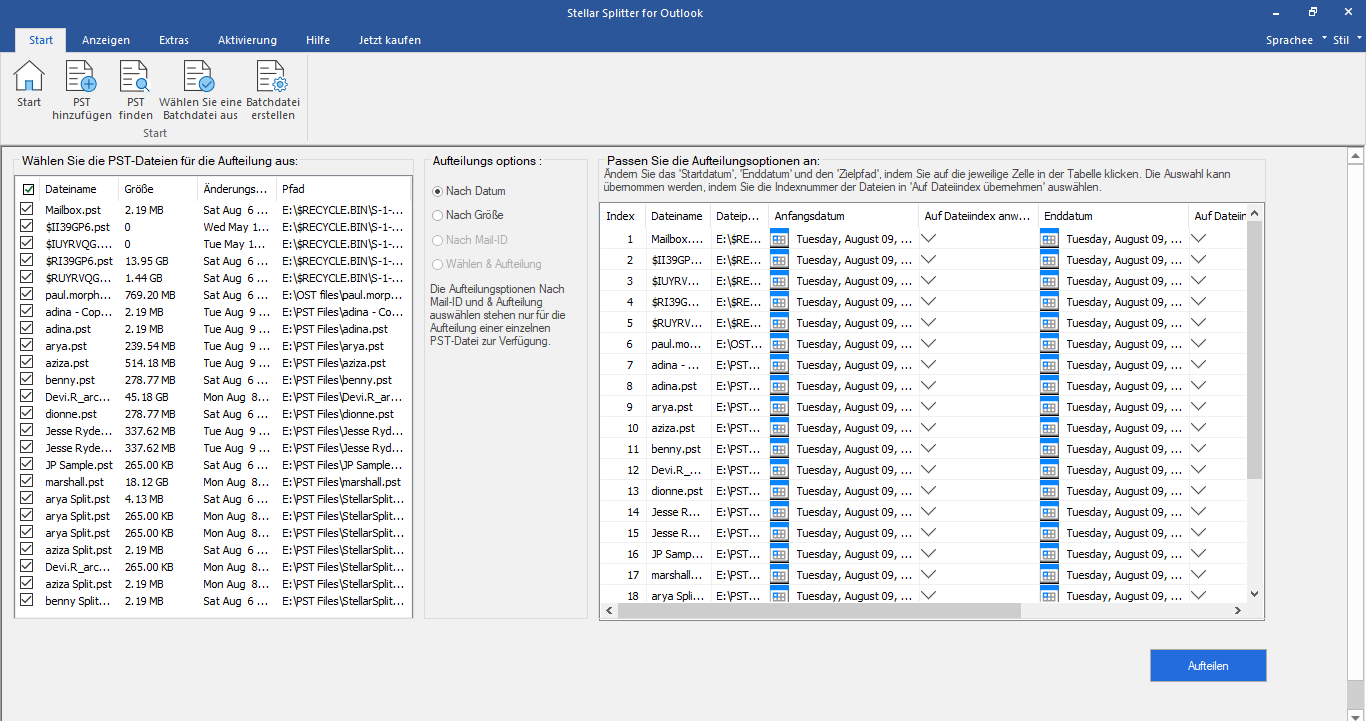Open Enddatum calendar icon for row 17
Image resolution: width=1366 pixels, height=721 pixels.
pyautogui.click(x=1049, y=574)
